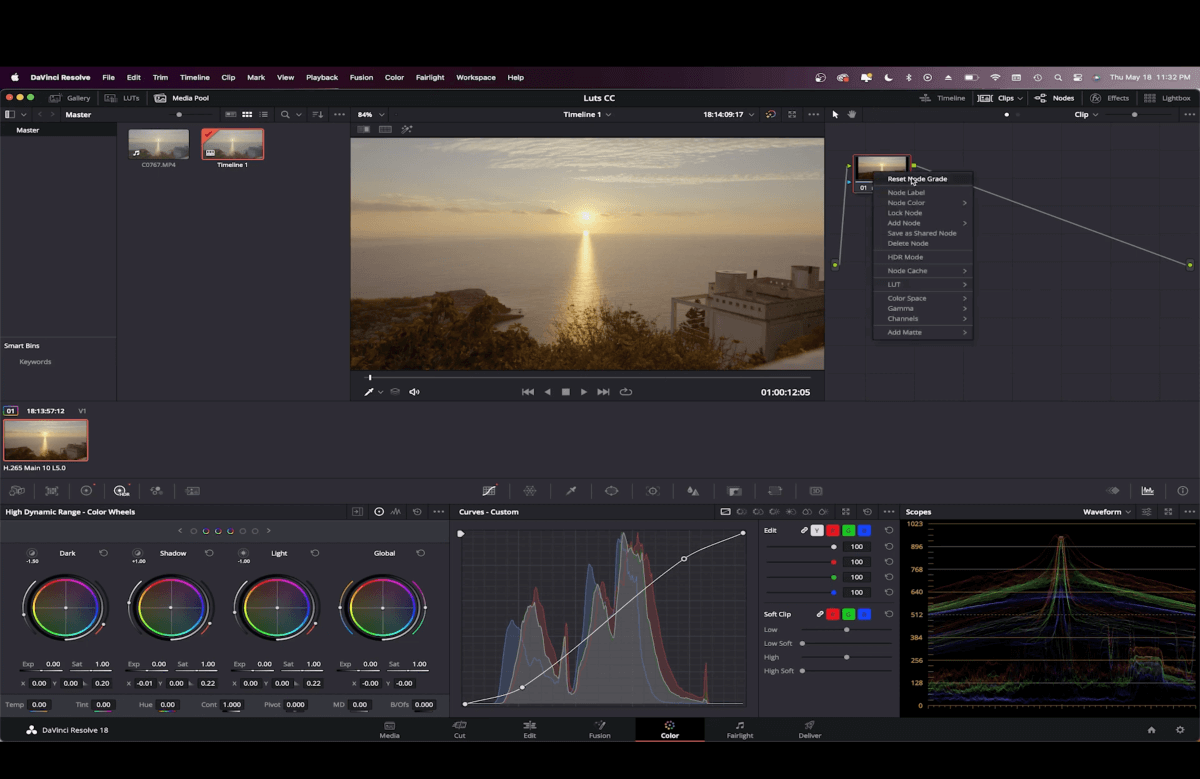Adjust the media pool thumbnail size slider
Screen dimensions: 1200x779
[x=180, y=114]
